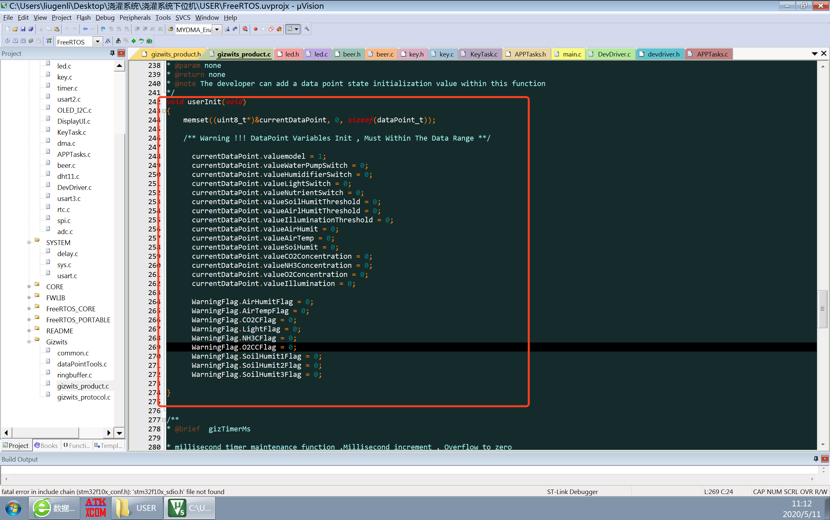Expand the CORE group in project tree
830x520 pixels.
tap(29, 286)
